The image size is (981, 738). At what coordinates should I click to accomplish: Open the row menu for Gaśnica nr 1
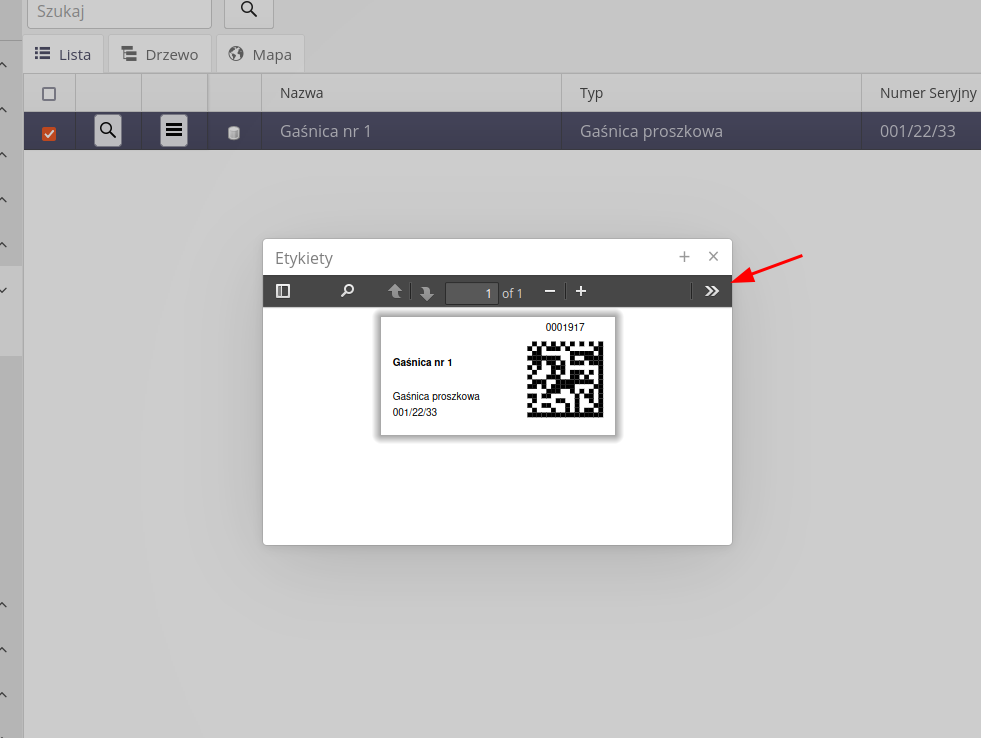(174, 131)
